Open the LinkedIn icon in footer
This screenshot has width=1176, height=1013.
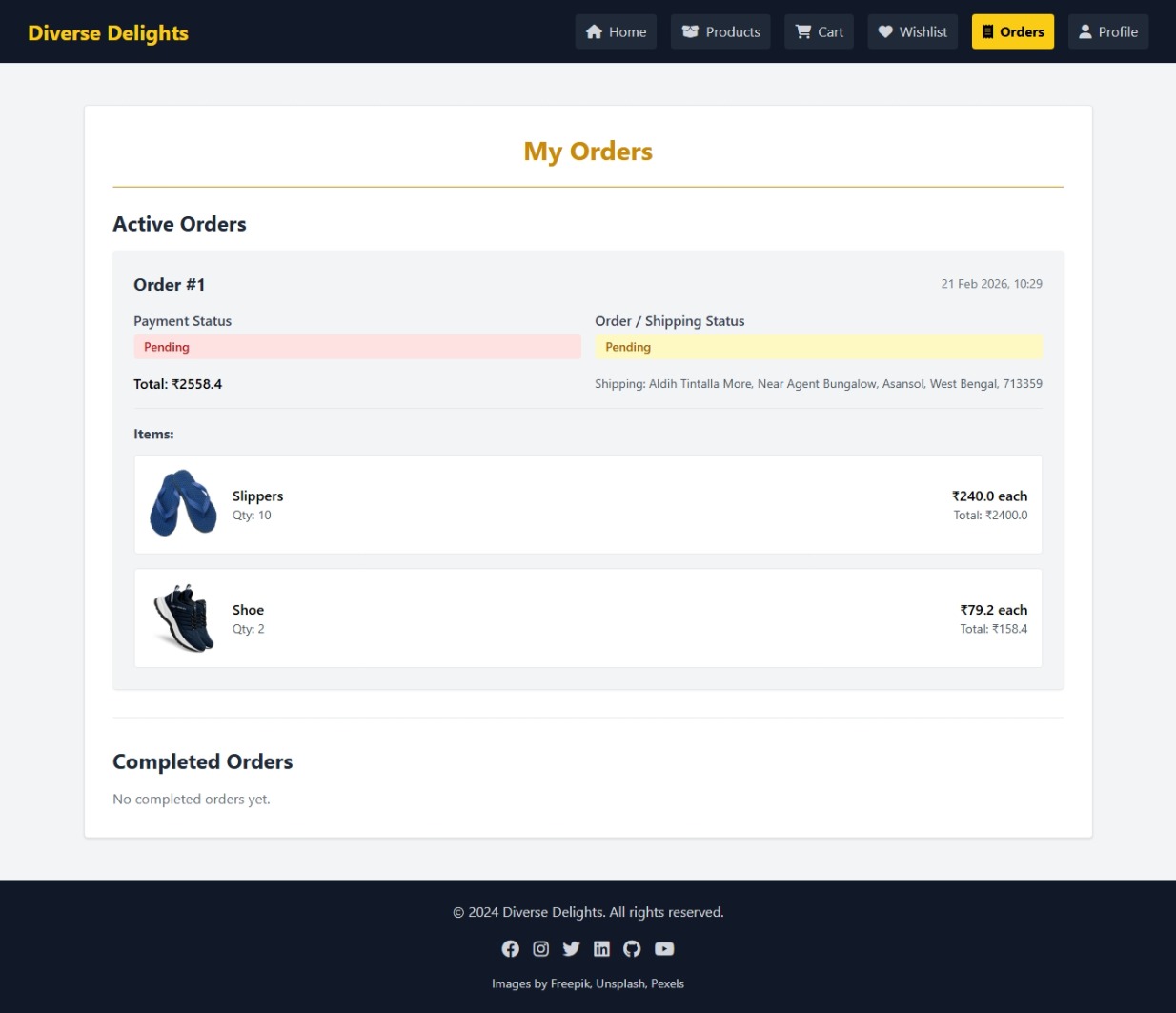pos(601,948)
